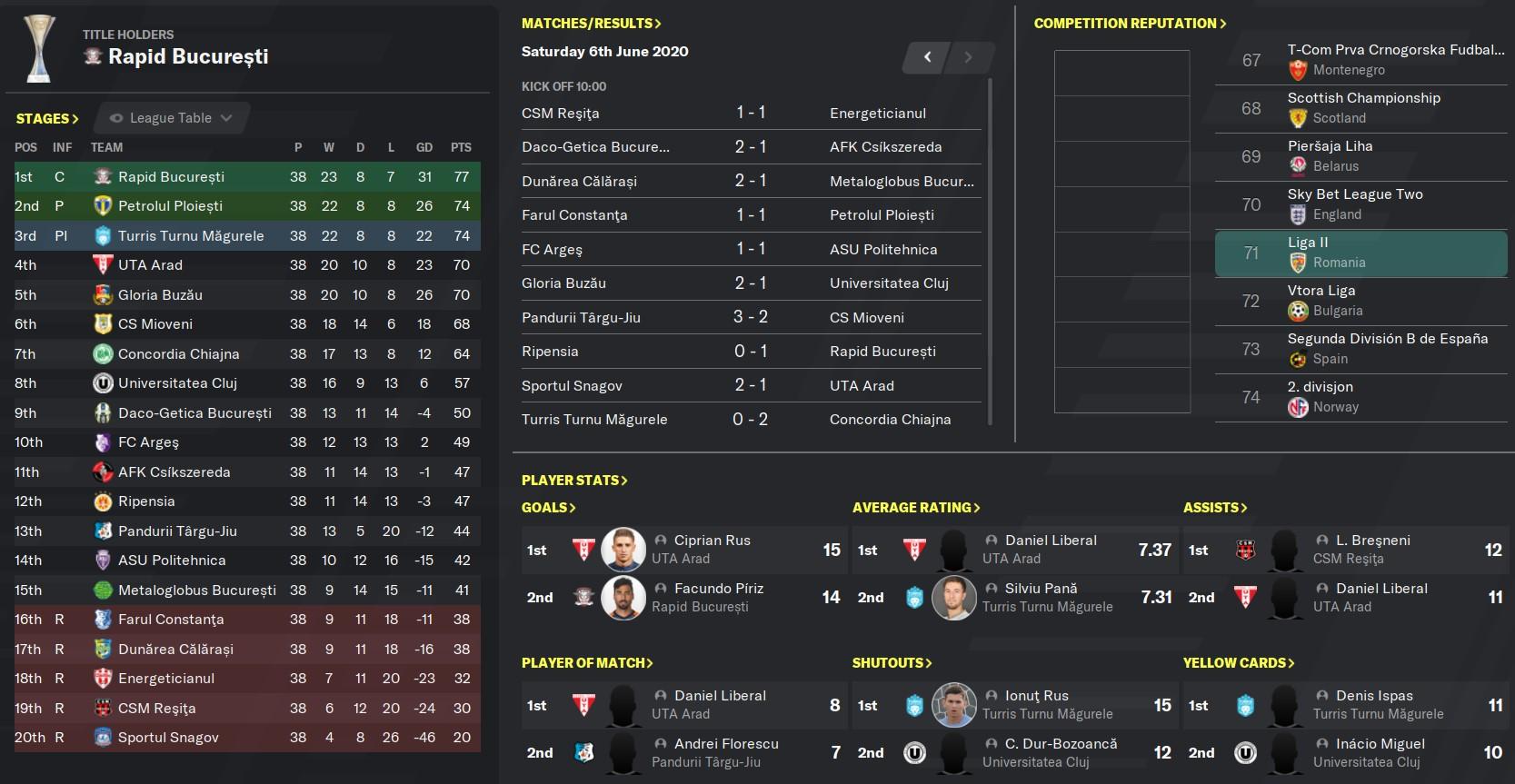The height and width of the screenshot is (784, 1515).
Task: Open the Yellow Cards stats link
Action: click(1239, 663)
